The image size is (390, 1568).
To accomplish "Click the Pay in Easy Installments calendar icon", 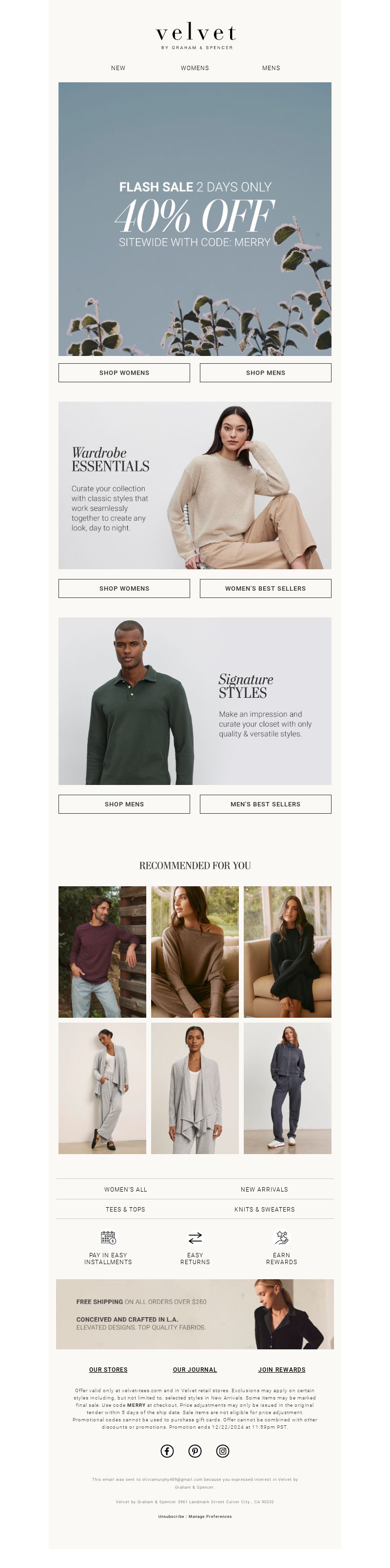I will pos(108,1237).
